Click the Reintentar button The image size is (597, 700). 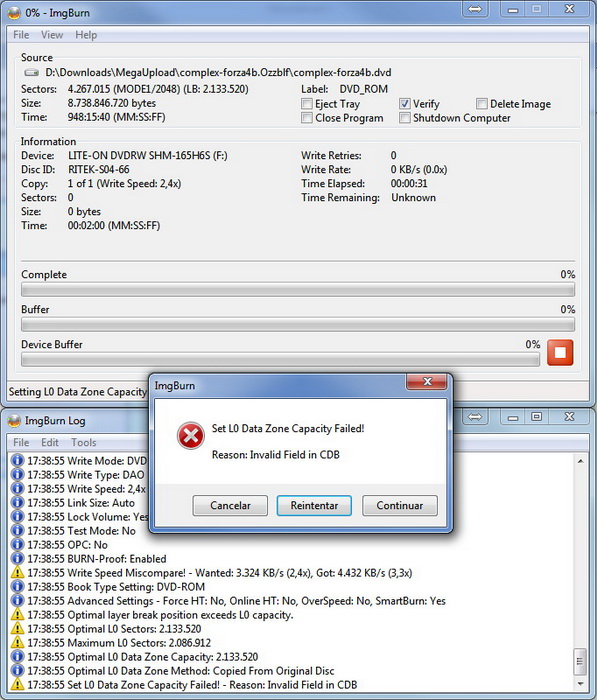point(314,505)
